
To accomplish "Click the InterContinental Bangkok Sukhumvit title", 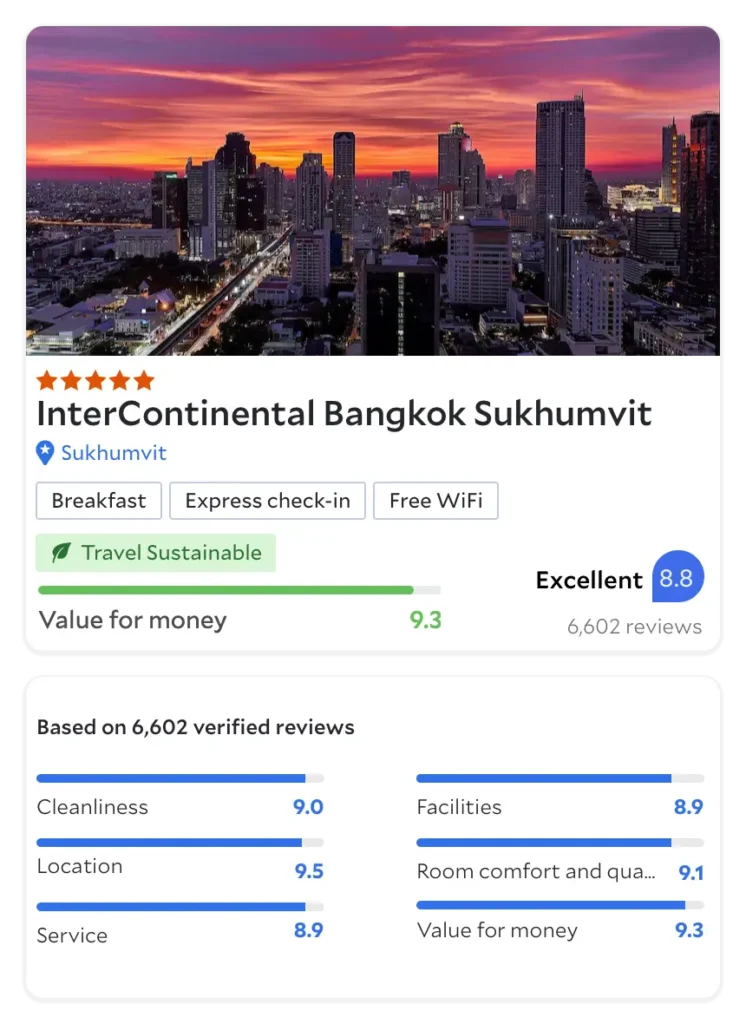I will click(344, 413).
